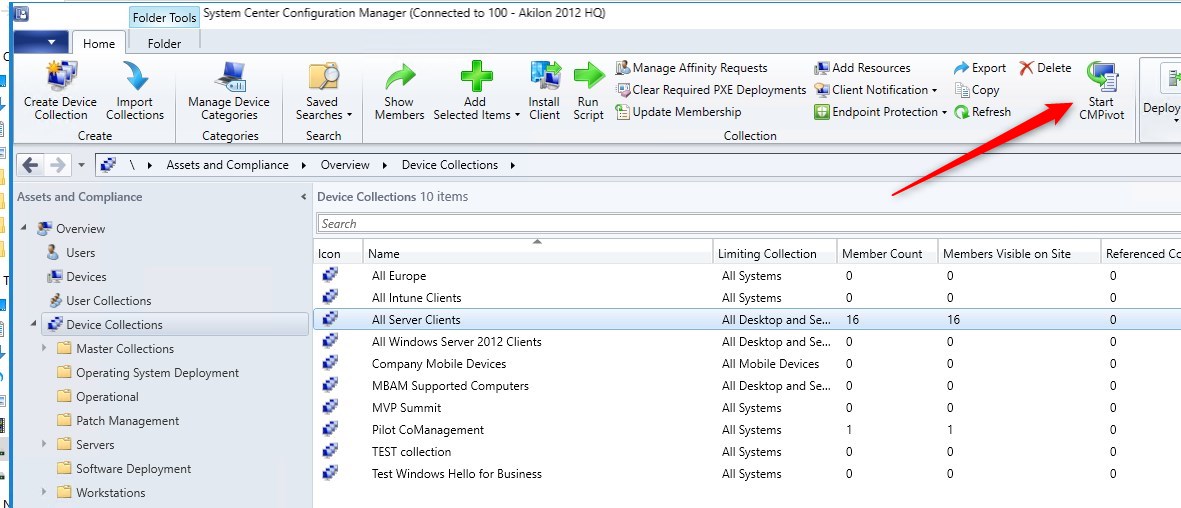This screenshot has width=1181, height=508.
Task: Select Software Deployment folder
Action: [x=133, y=469]
